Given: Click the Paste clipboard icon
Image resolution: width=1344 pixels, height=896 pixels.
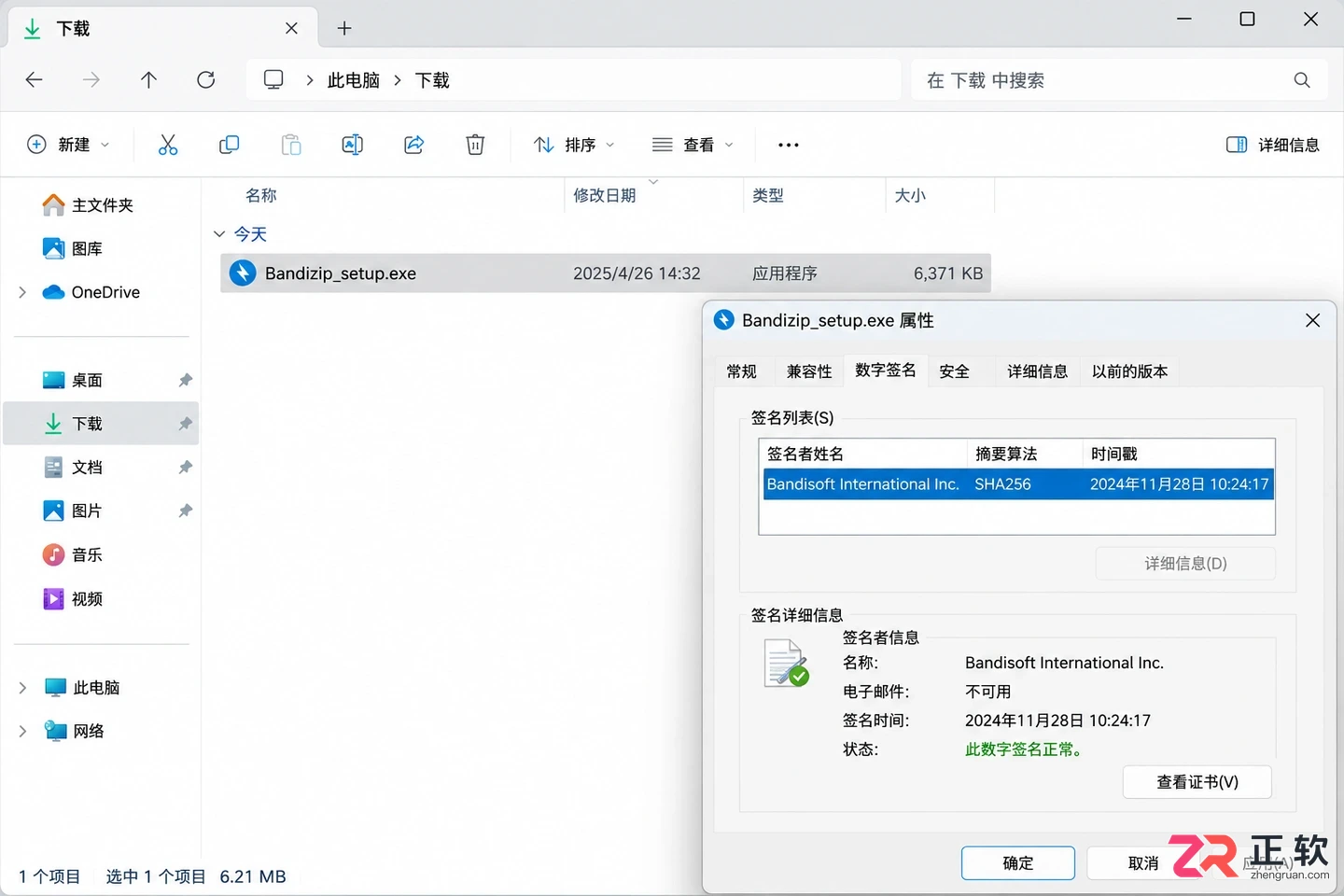Looking at the screenshot, I should [x=291, y=145].
